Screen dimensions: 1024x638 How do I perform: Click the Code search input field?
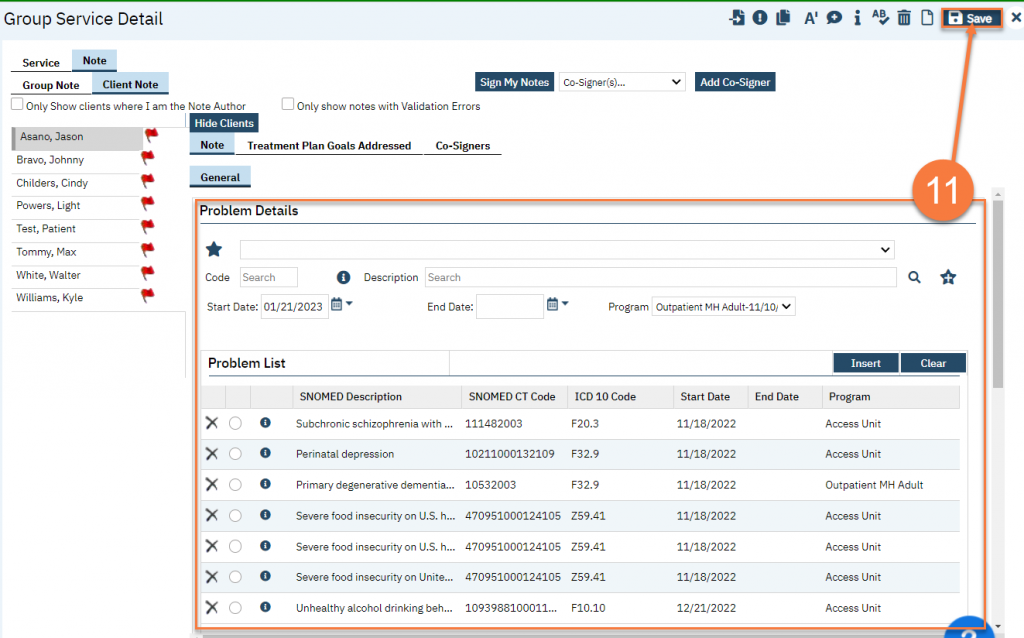click(268, 278)
